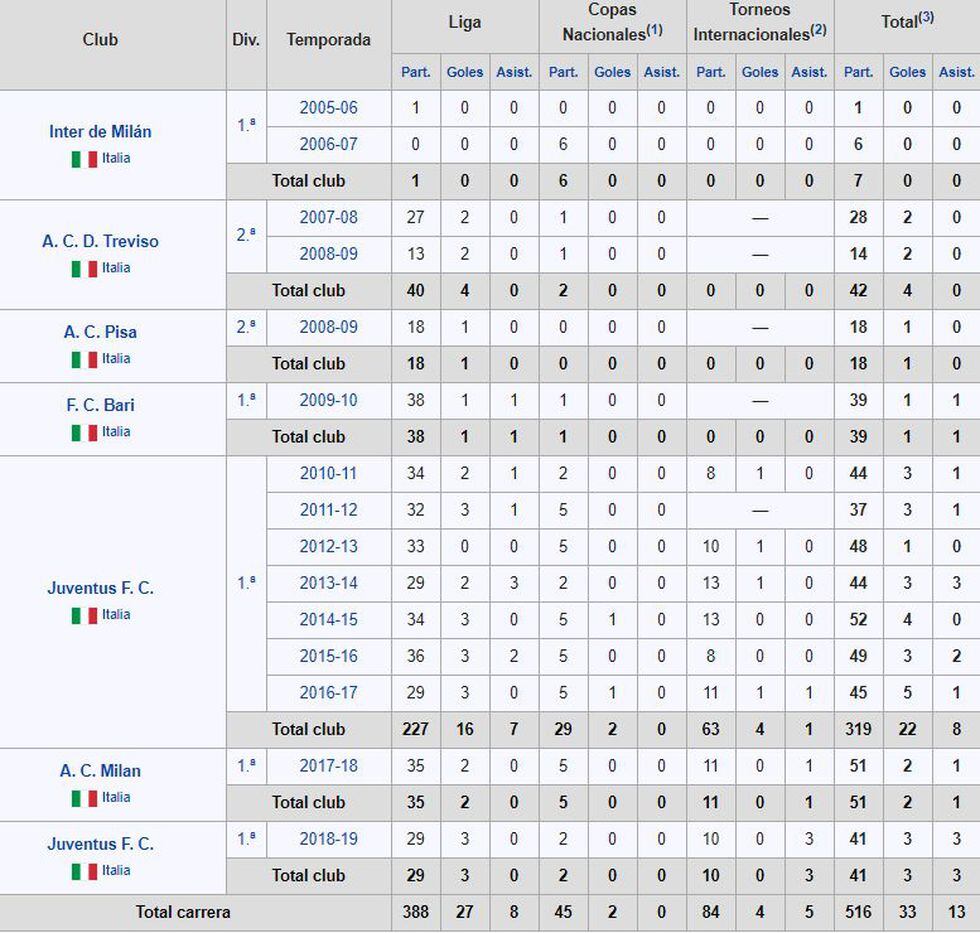Go to the 2017-18 season link

tap(328, 765)
